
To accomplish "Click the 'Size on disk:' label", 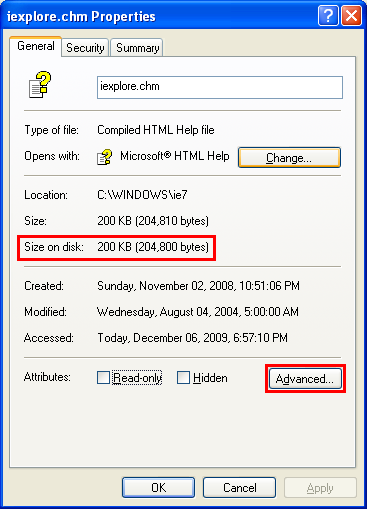I will [54, 247].
